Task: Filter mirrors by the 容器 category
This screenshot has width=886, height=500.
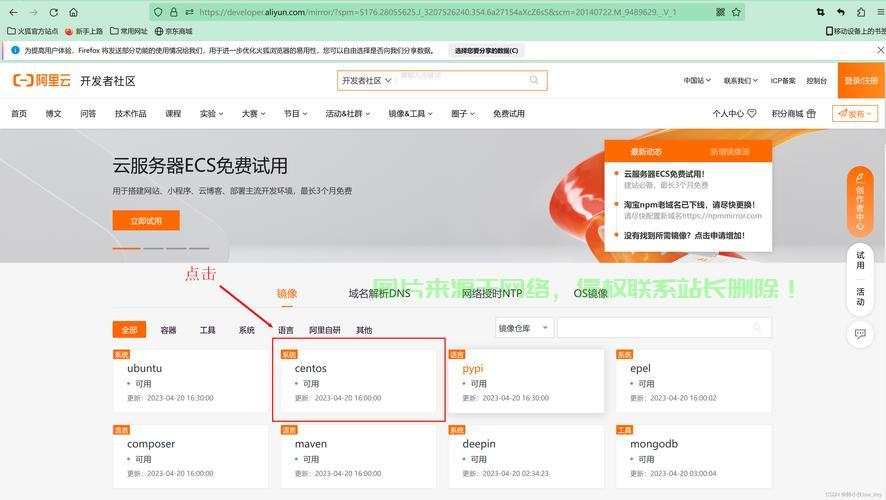Action: pos(169,330)
